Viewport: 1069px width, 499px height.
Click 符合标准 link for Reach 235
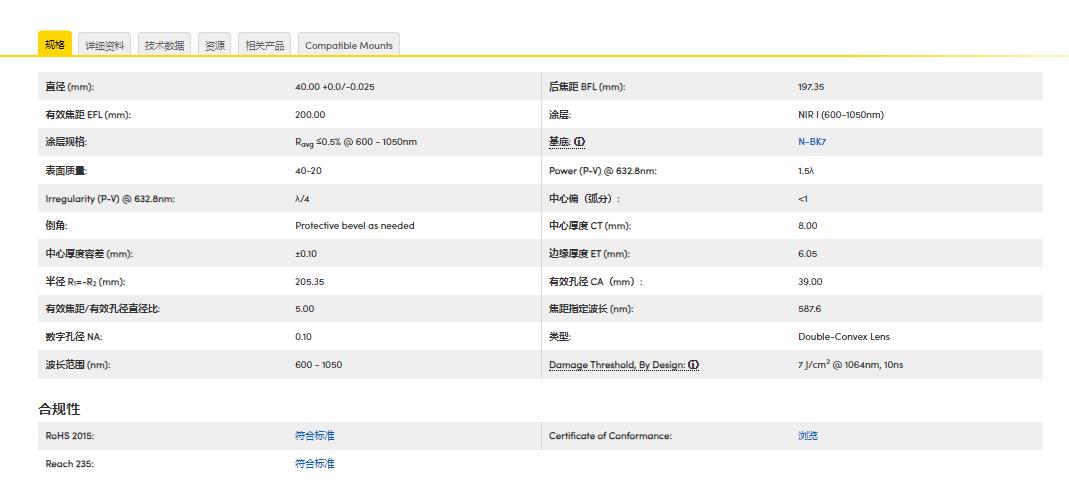[x=314, y=464]
